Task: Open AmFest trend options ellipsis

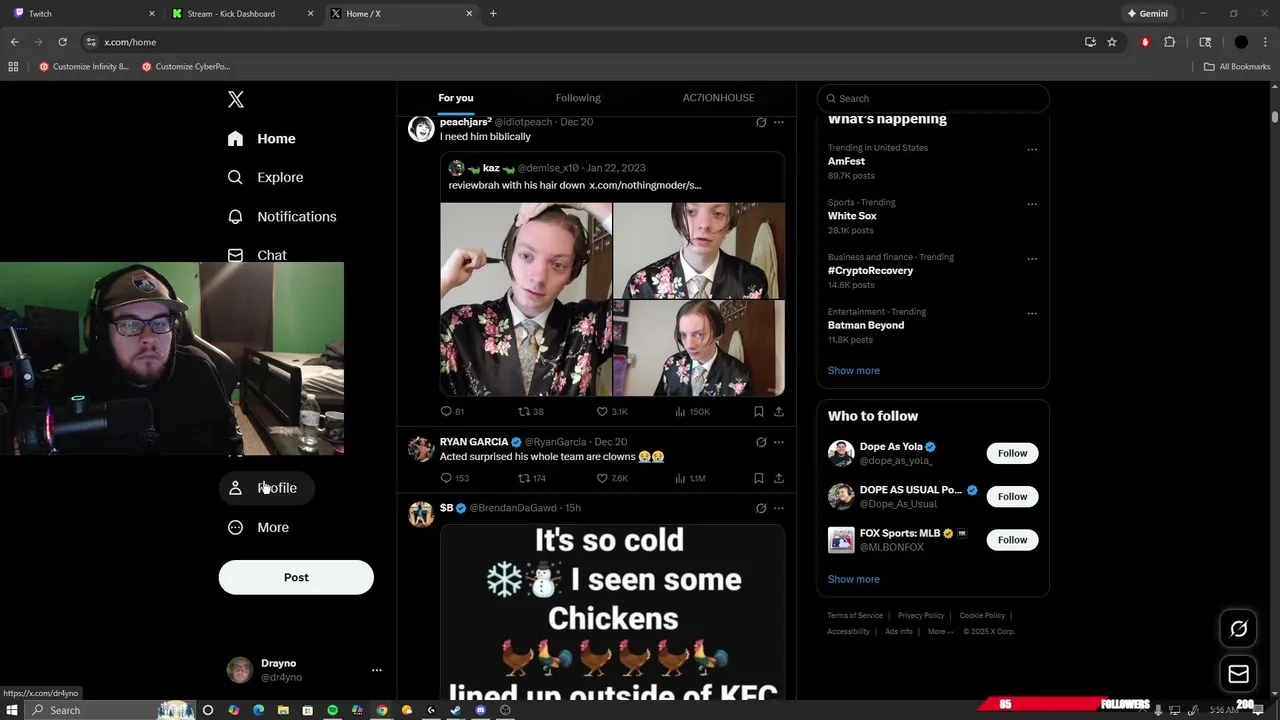Action: click(x=1032, y=150)
